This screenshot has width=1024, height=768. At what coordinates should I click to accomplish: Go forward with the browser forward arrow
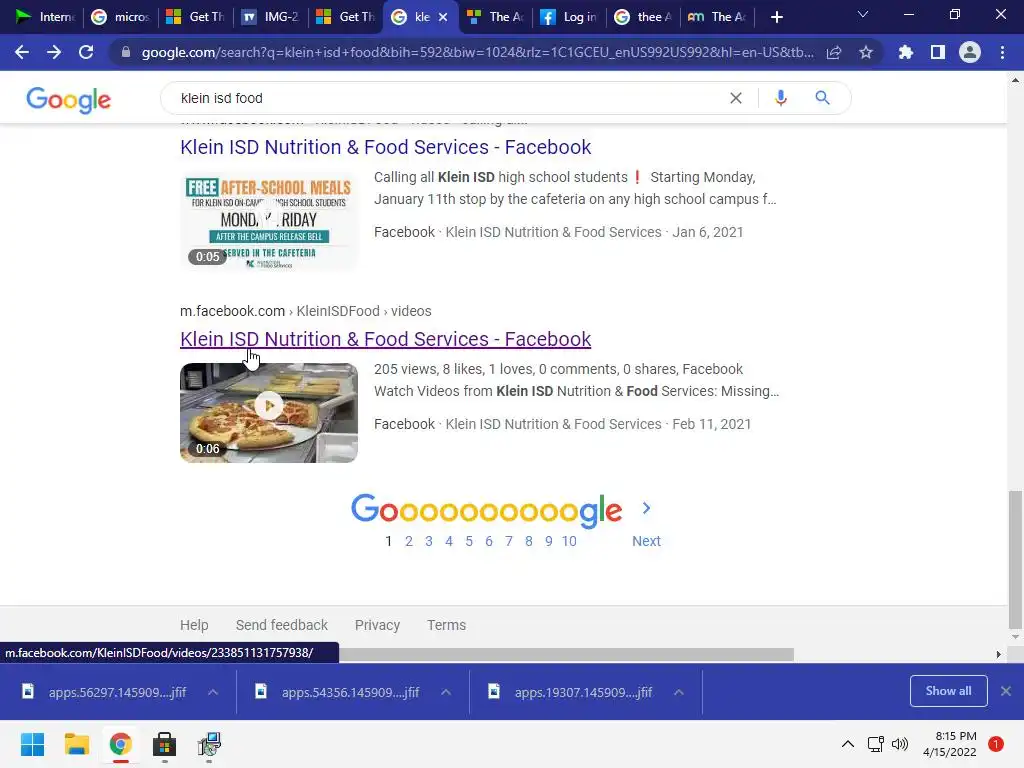[54, 52]
